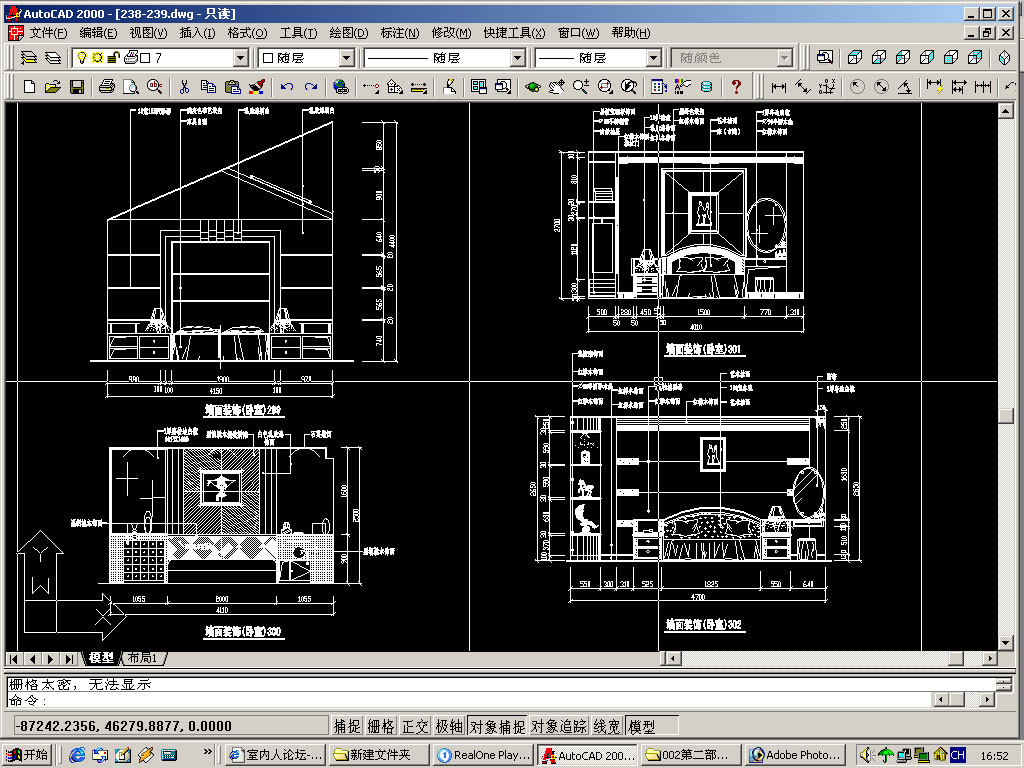The width and height of the screenshot is (1024, 768).
Task: Switch to Adobe Photoshop taskbar button
Action: pos(795,755)
